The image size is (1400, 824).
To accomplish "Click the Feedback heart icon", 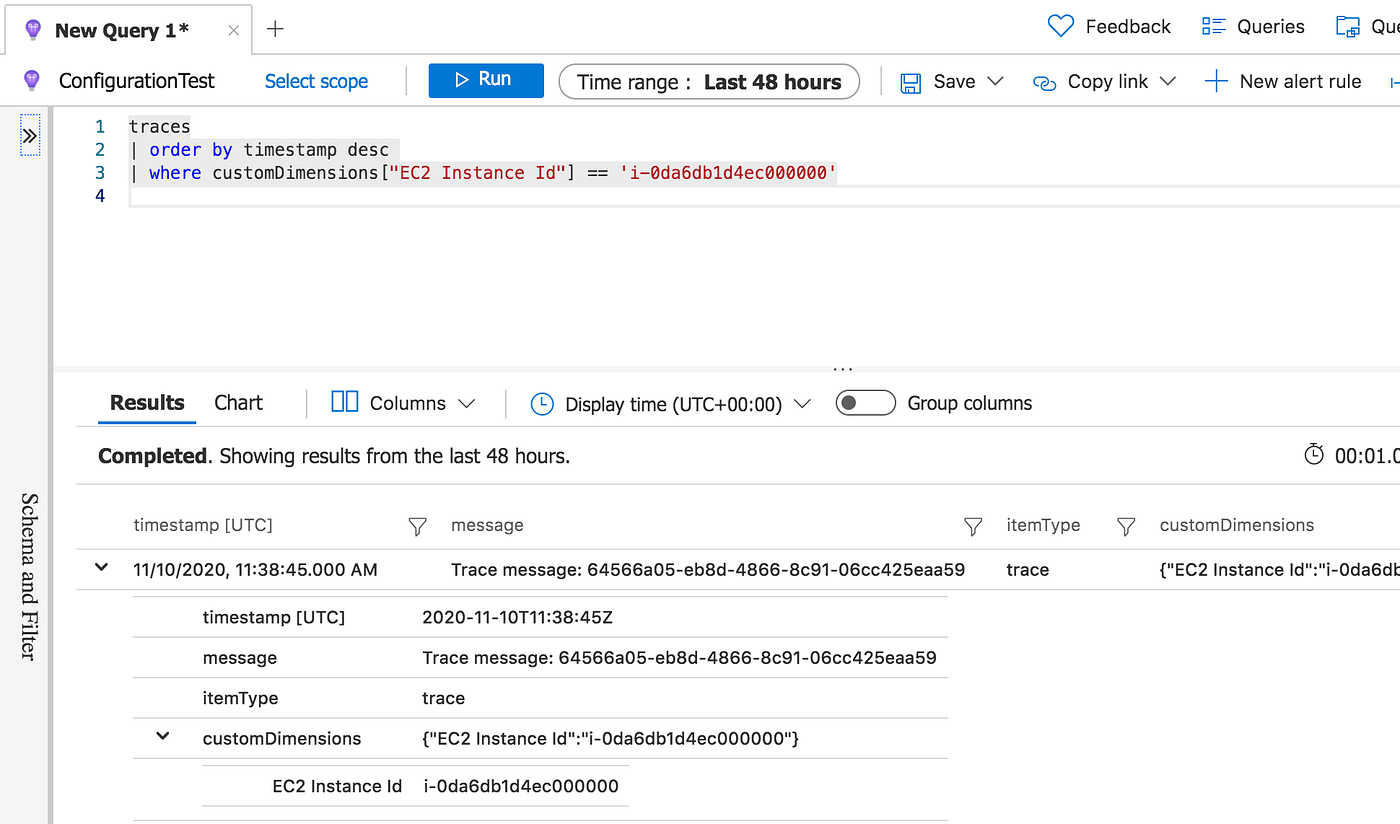I will point(1060,26).
